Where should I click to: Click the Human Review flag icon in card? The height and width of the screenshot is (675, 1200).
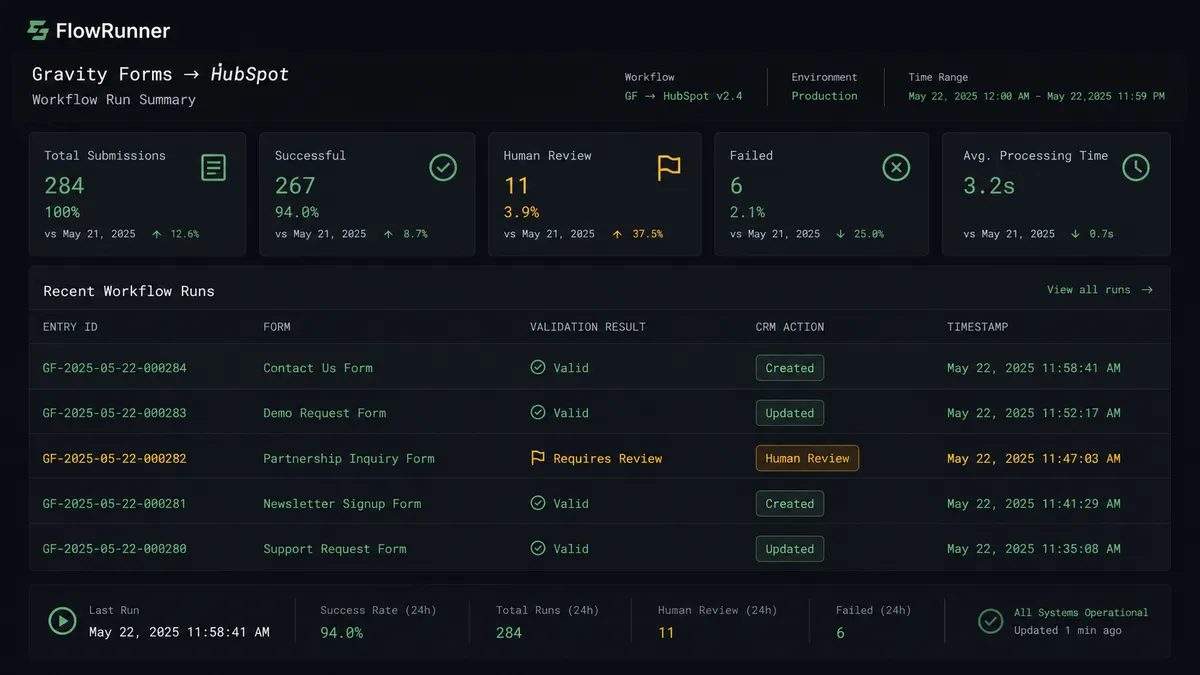pos(669,168)
